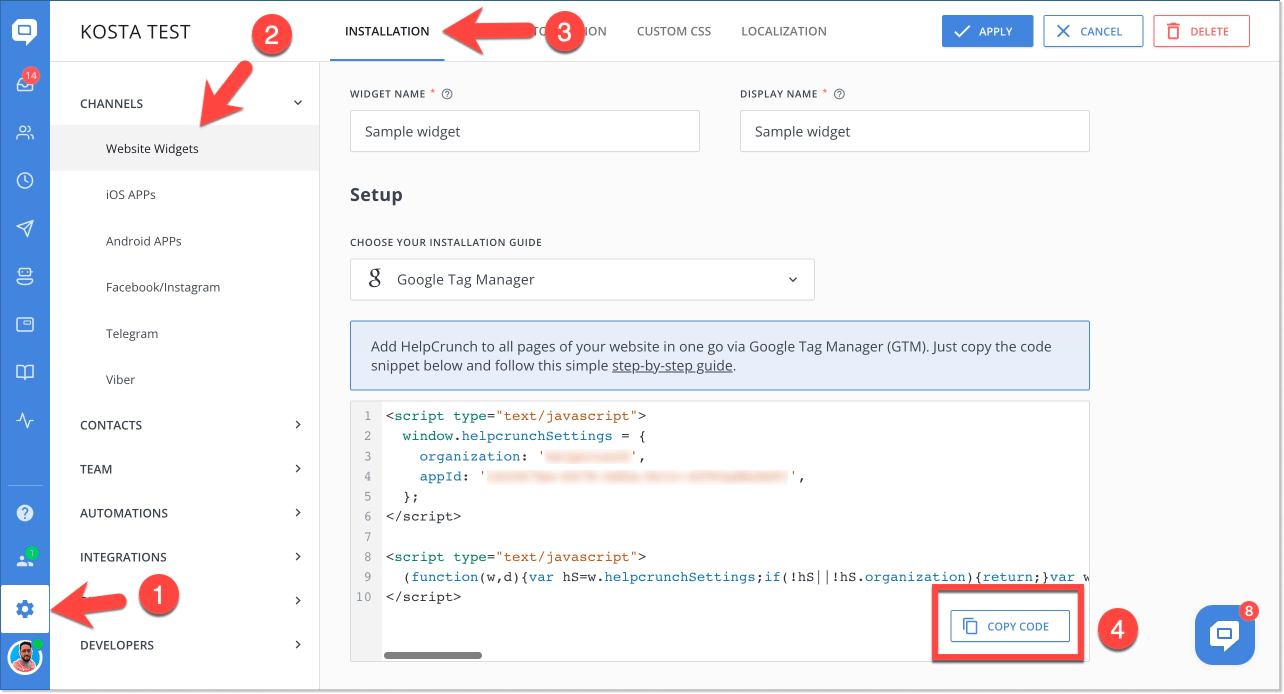
Task: Open the invite teammate icon with badge
Action: click(x=26, y=559)
